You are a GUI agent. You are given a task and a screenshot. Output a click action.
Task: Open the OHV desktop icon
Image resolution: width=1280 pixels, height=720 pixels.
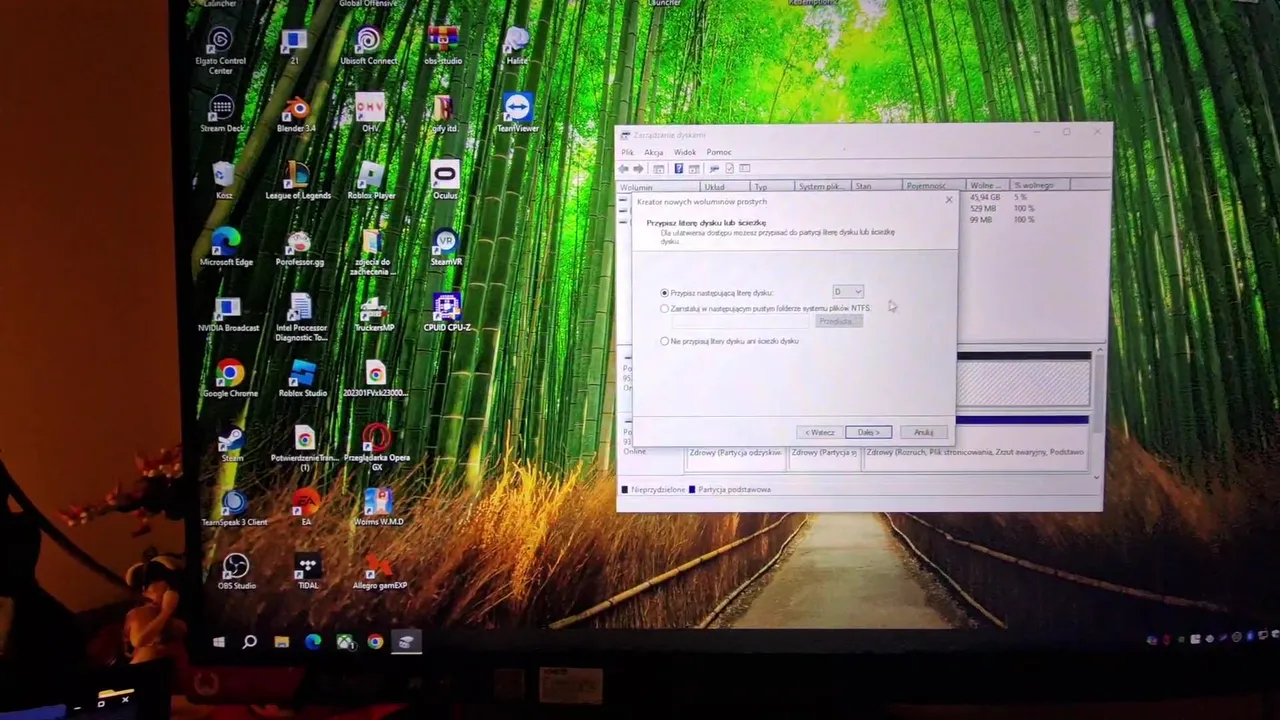click(x=370, y=114)
